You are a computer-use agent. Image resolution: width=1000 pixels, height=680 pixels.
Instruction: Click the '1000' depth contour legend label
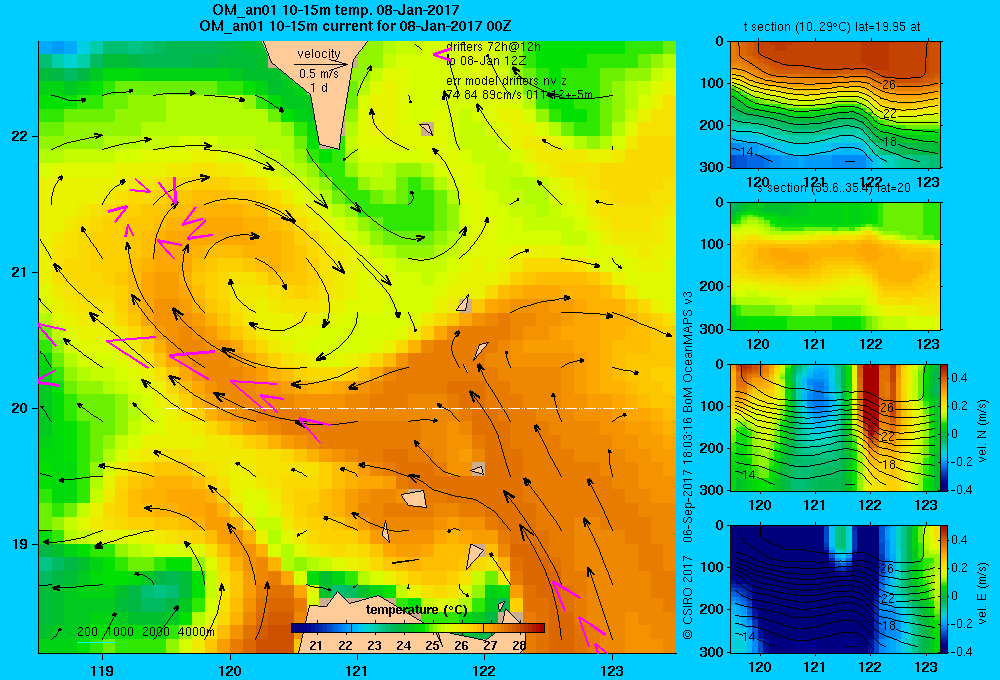click(x=120, y=632)
